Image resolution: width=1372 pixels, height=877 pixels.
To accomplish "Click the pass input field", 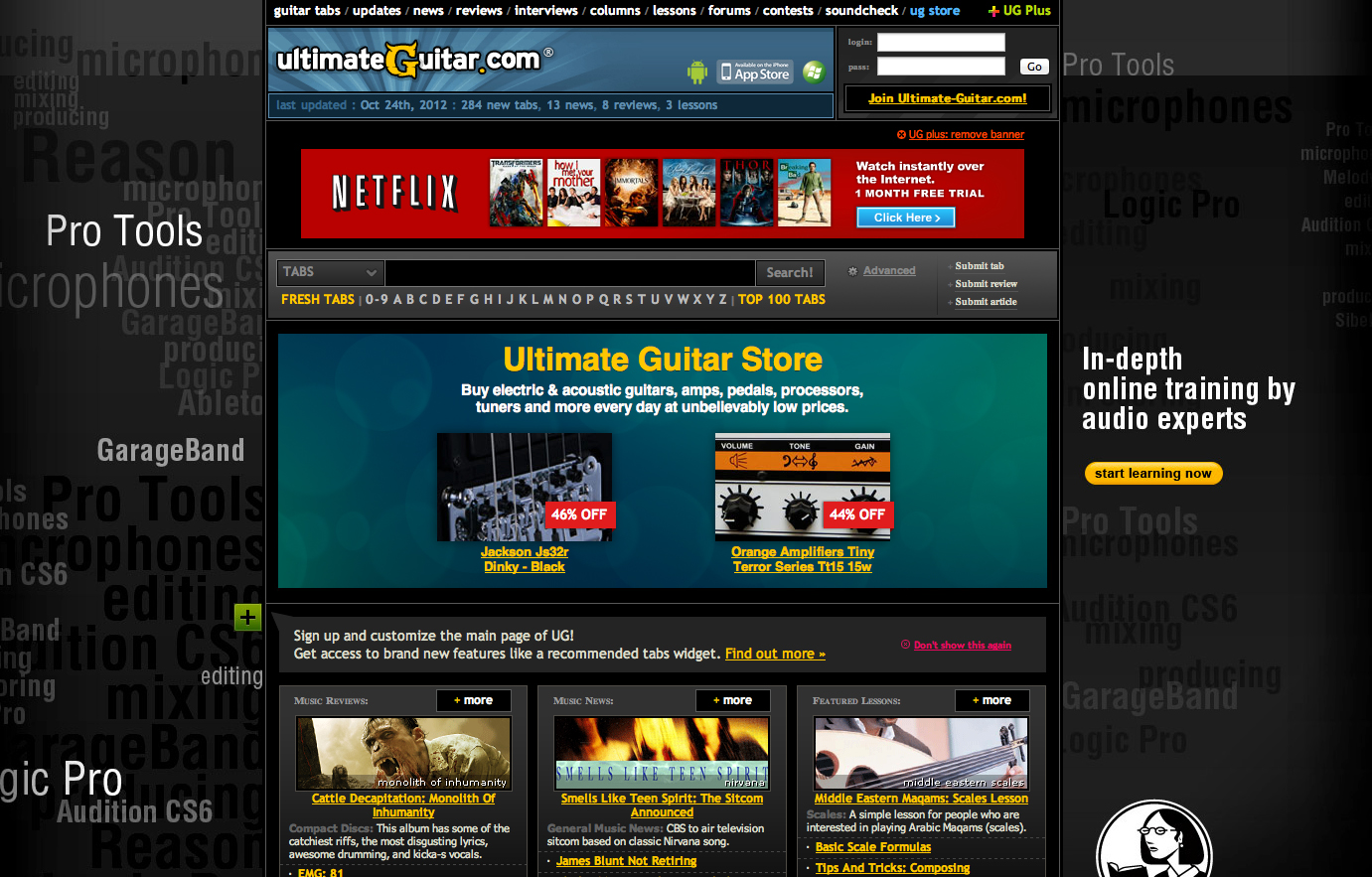I will (x=941, y=67).
